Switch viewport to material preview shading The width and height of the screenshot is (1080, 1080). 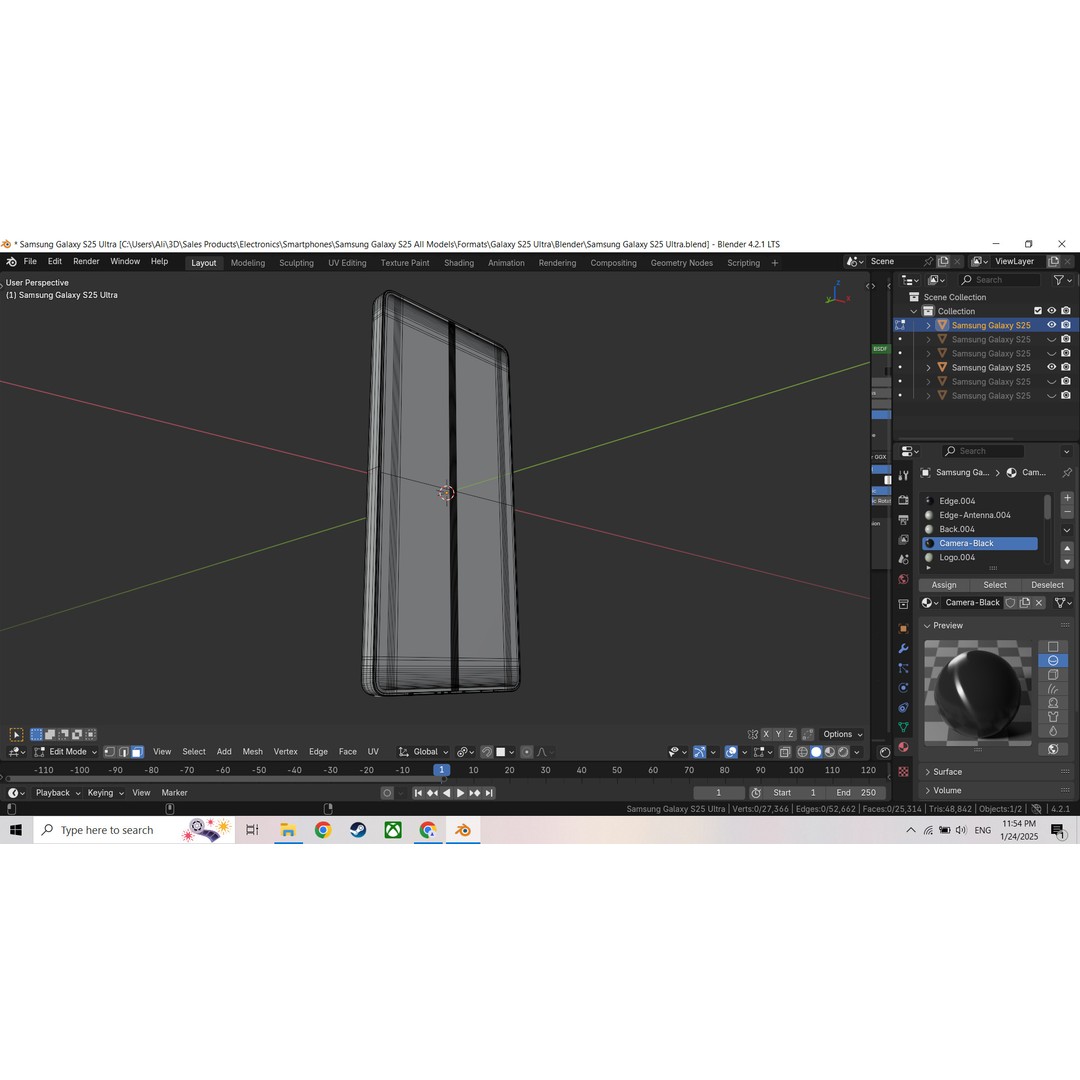click(829, 752)
